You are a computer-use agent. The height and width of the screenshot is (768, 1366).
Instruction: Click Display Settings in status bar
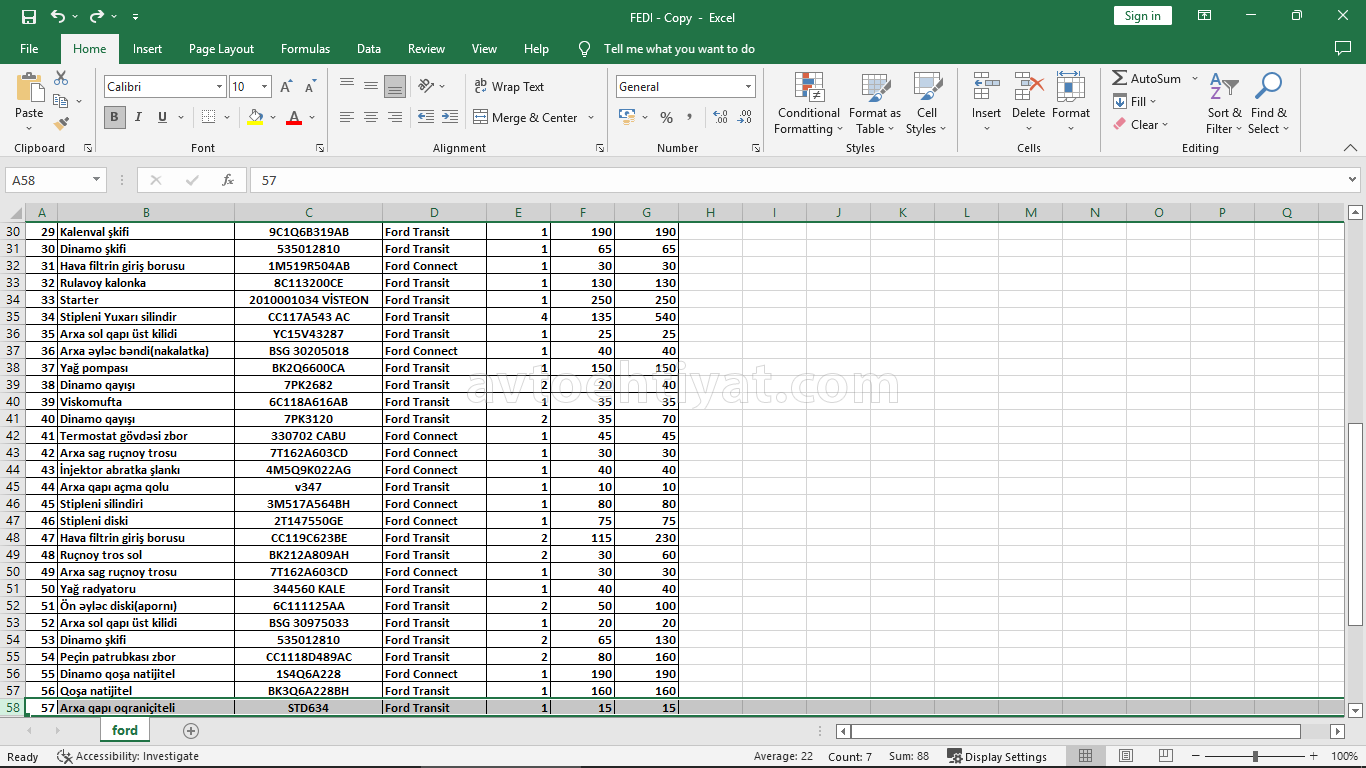click(997, 757)
